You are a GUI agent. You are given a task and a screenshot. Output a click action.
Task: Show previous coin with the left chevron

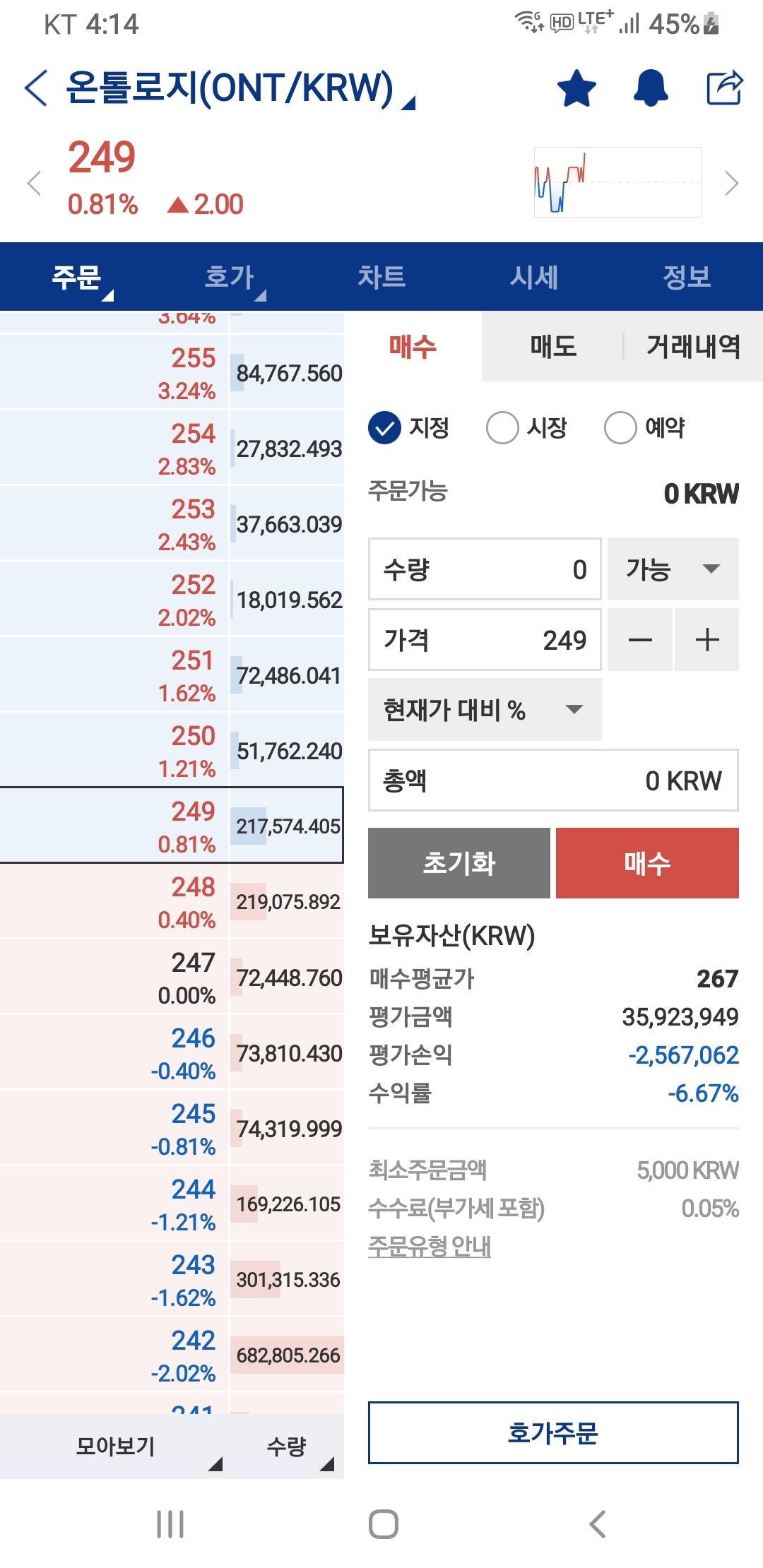33,184
